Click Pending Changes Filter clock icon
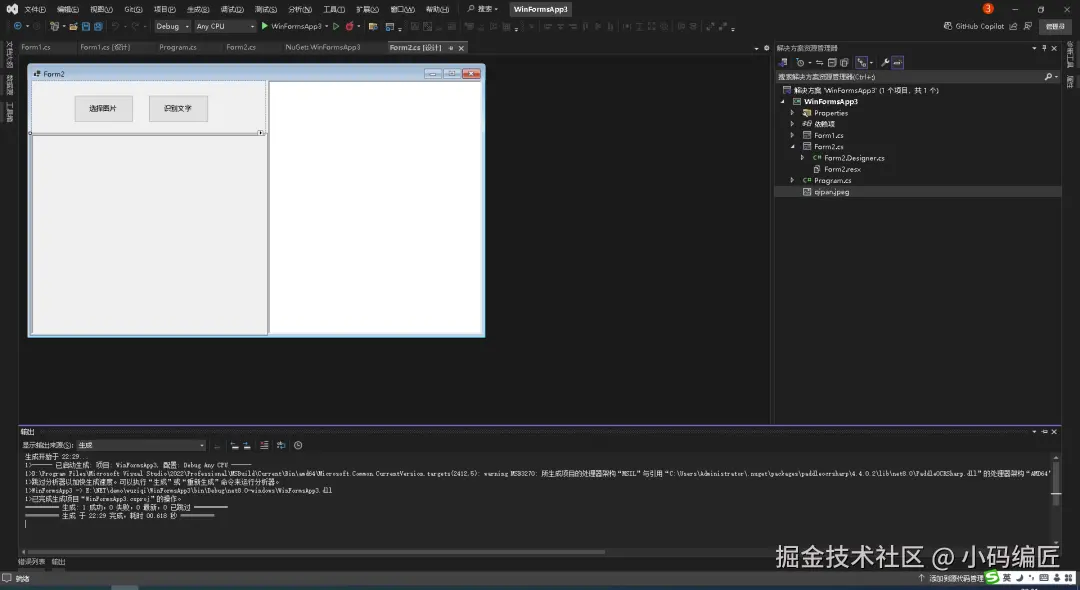Image resolution: width=1080 pixels, height=590 pixels. (800, 63)
